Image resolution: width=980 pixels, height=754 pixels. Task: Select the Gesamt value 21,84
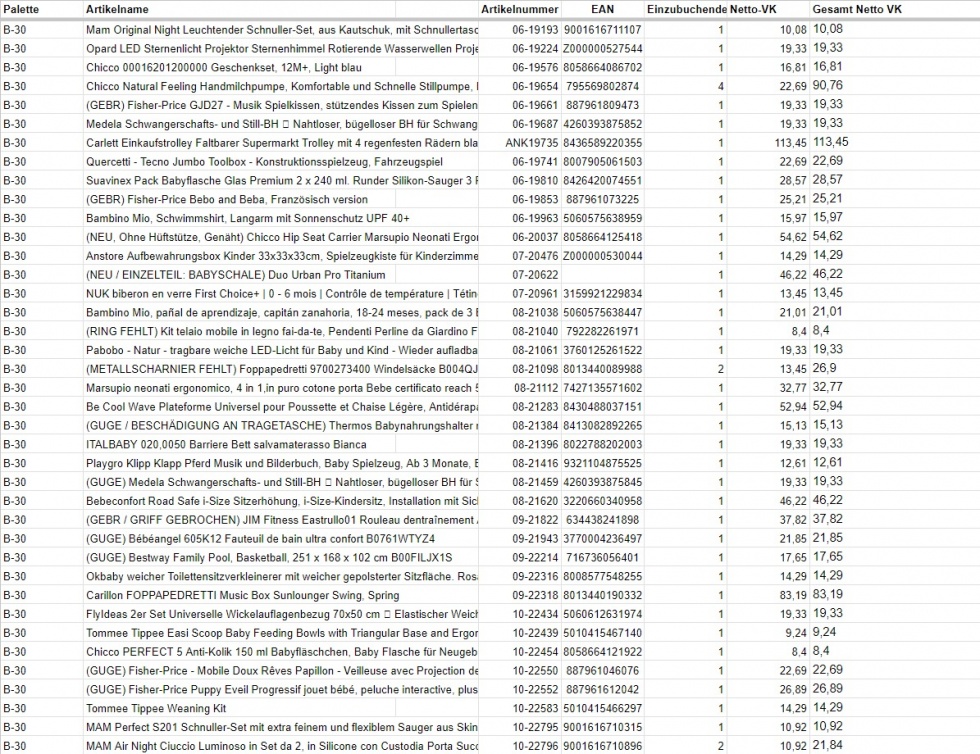[828, 745]
